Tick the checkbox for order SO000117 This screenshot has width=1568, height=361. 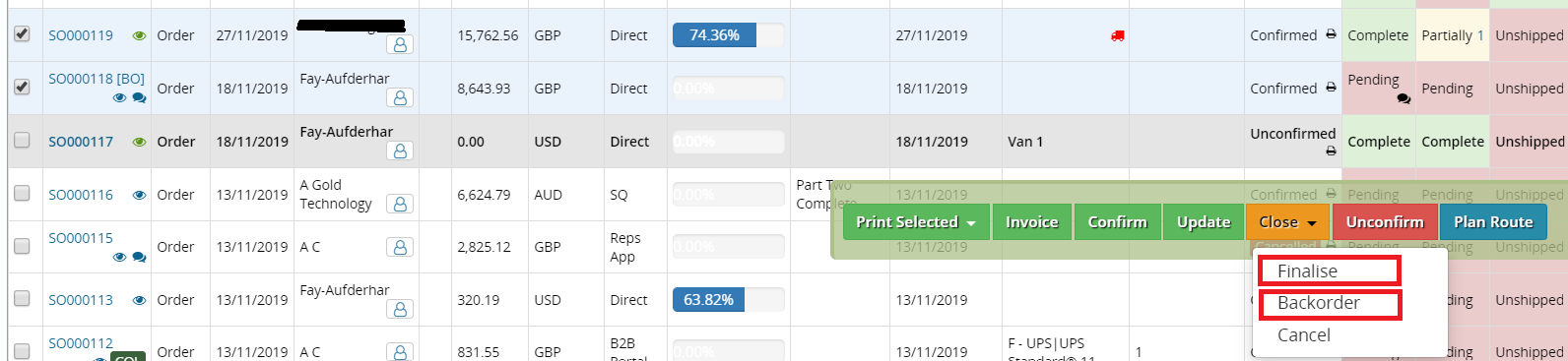point(22,140)
